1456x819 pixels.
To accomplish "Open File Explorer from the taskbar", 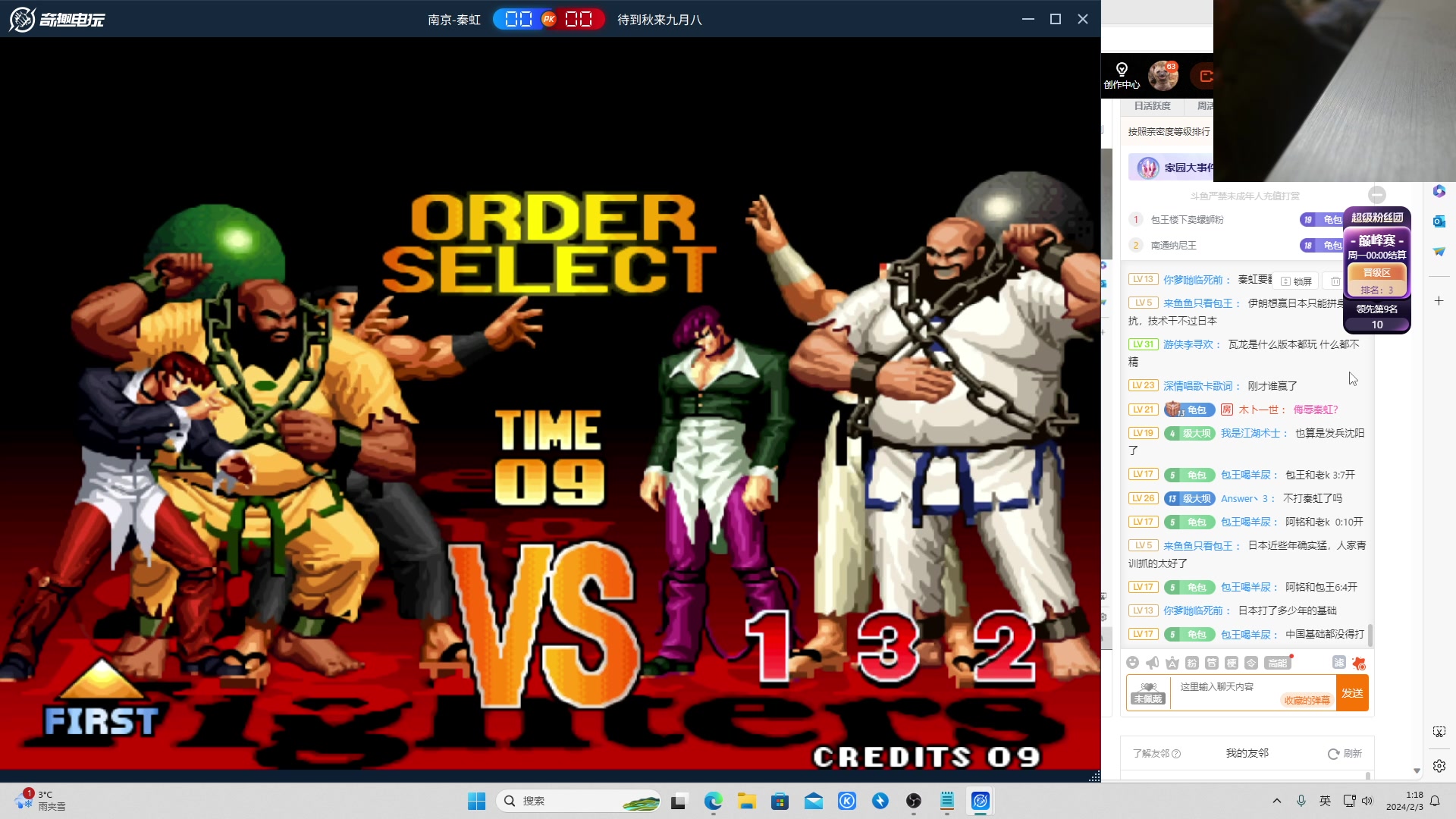I will 747,801.
